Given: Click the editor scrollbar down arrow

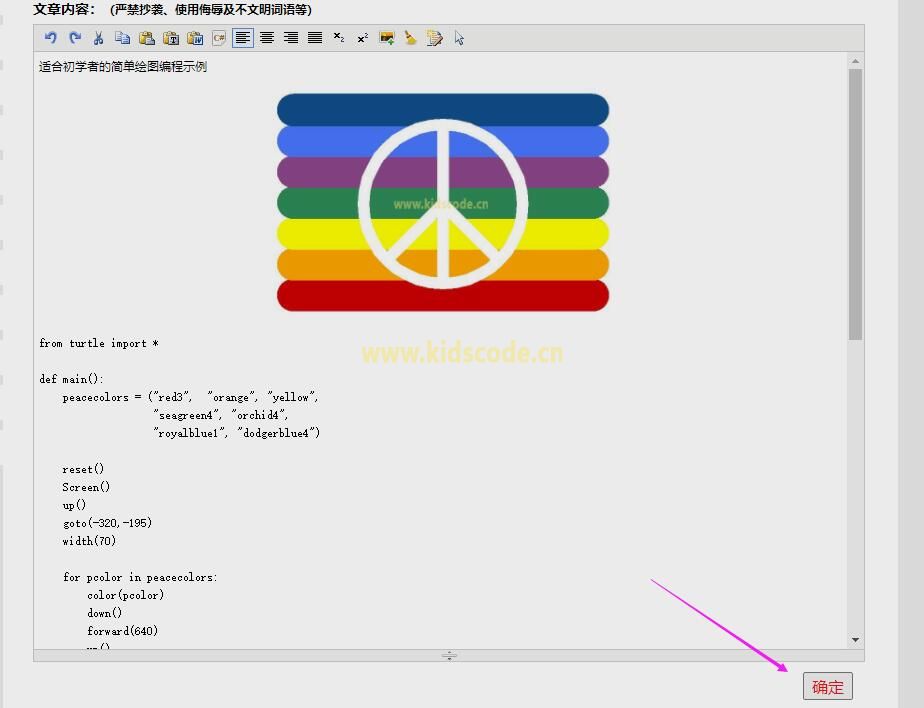Looking at the screenshot, I should pos(855,640).
